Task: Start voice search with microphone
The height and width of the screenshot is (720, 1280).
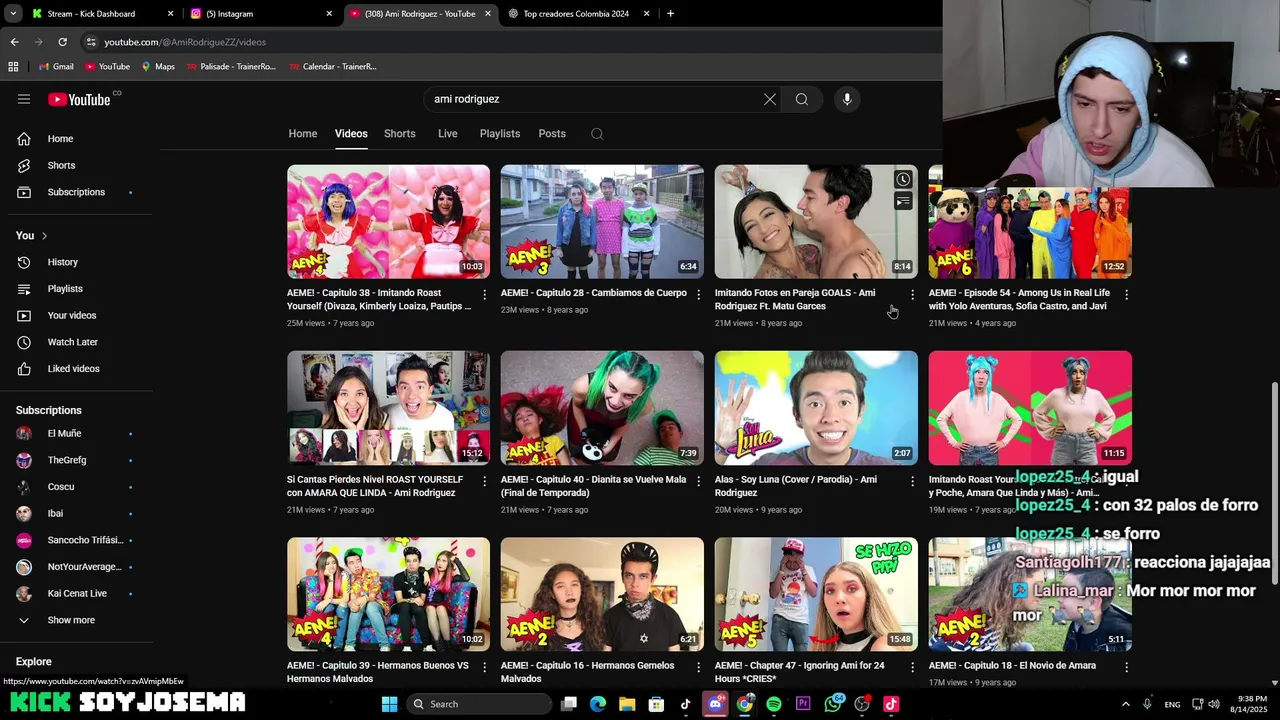Action: pos(847,99)
